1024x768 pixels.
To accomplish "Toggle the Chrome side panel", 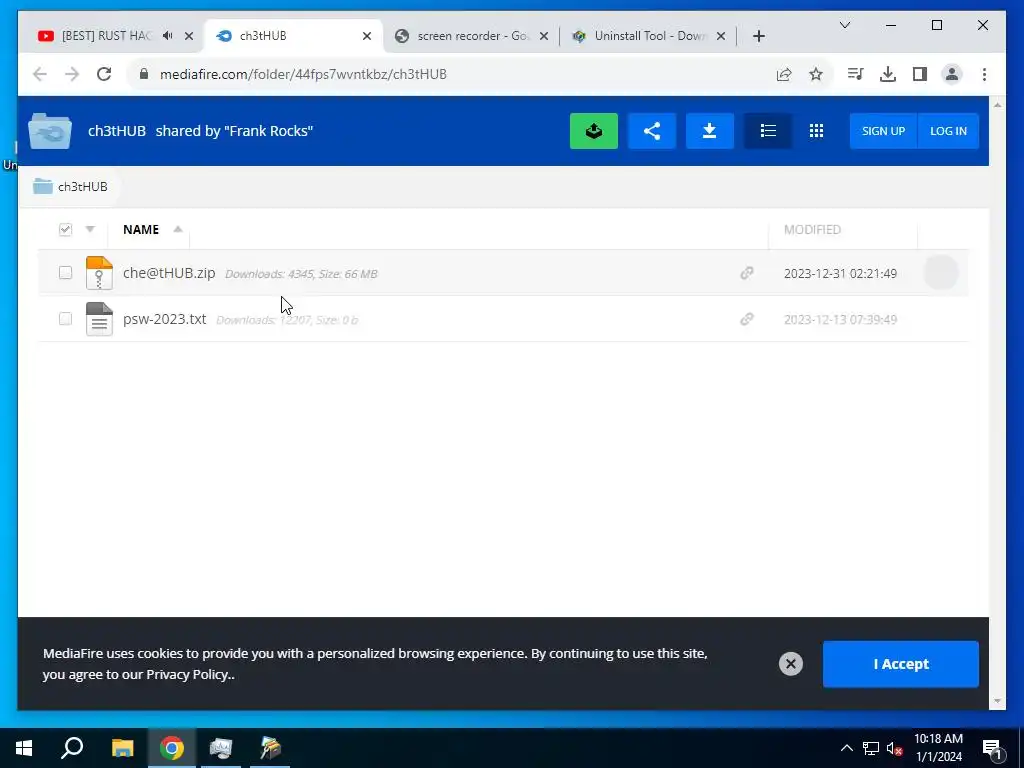I will coord(920,74).
